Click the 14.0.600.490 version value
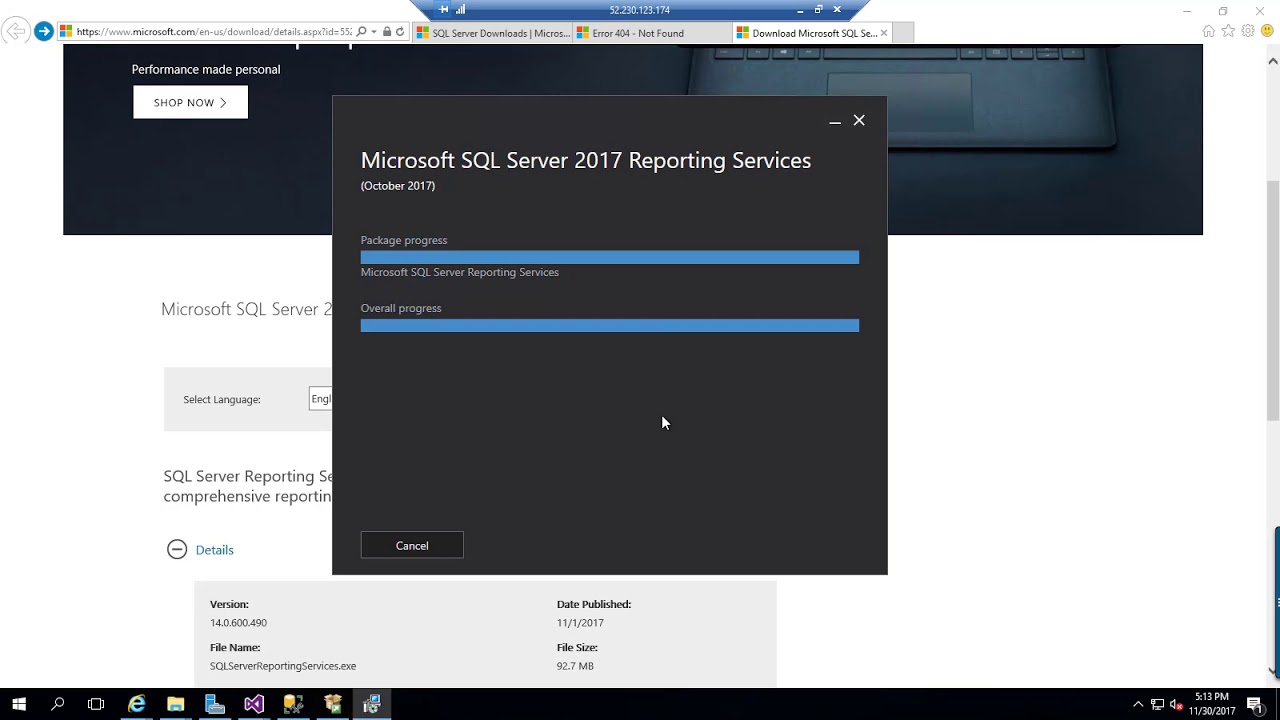The width and height of the screenshot is (1280, 720). (238, 622)
